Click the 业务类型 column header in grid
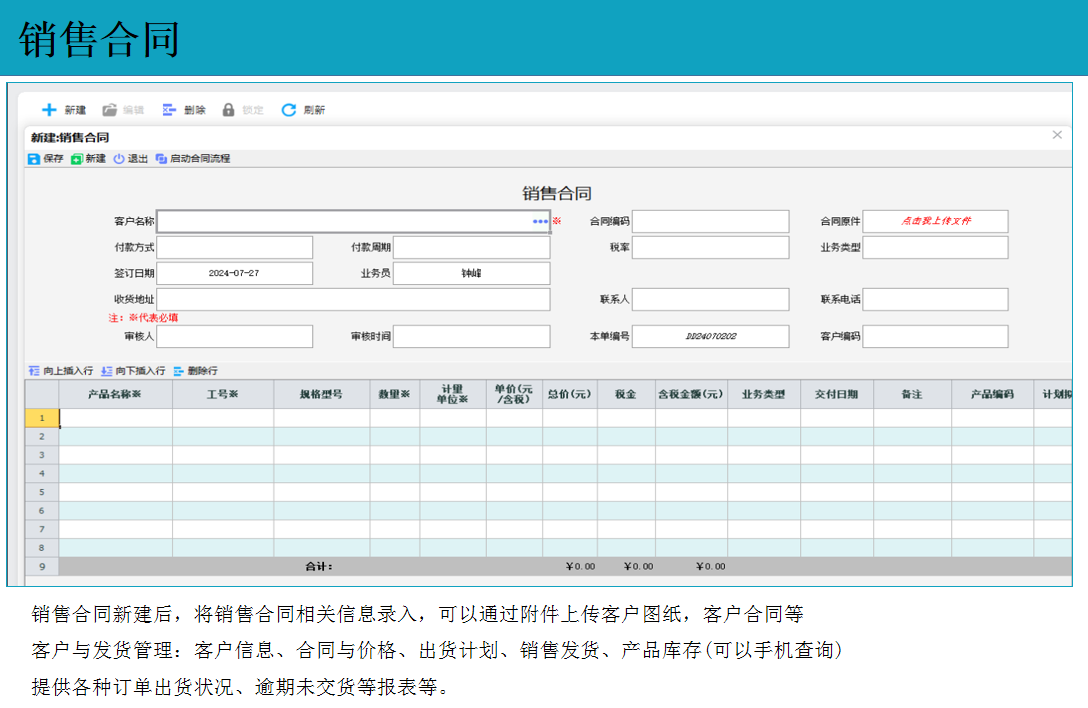 click(764, 394)
